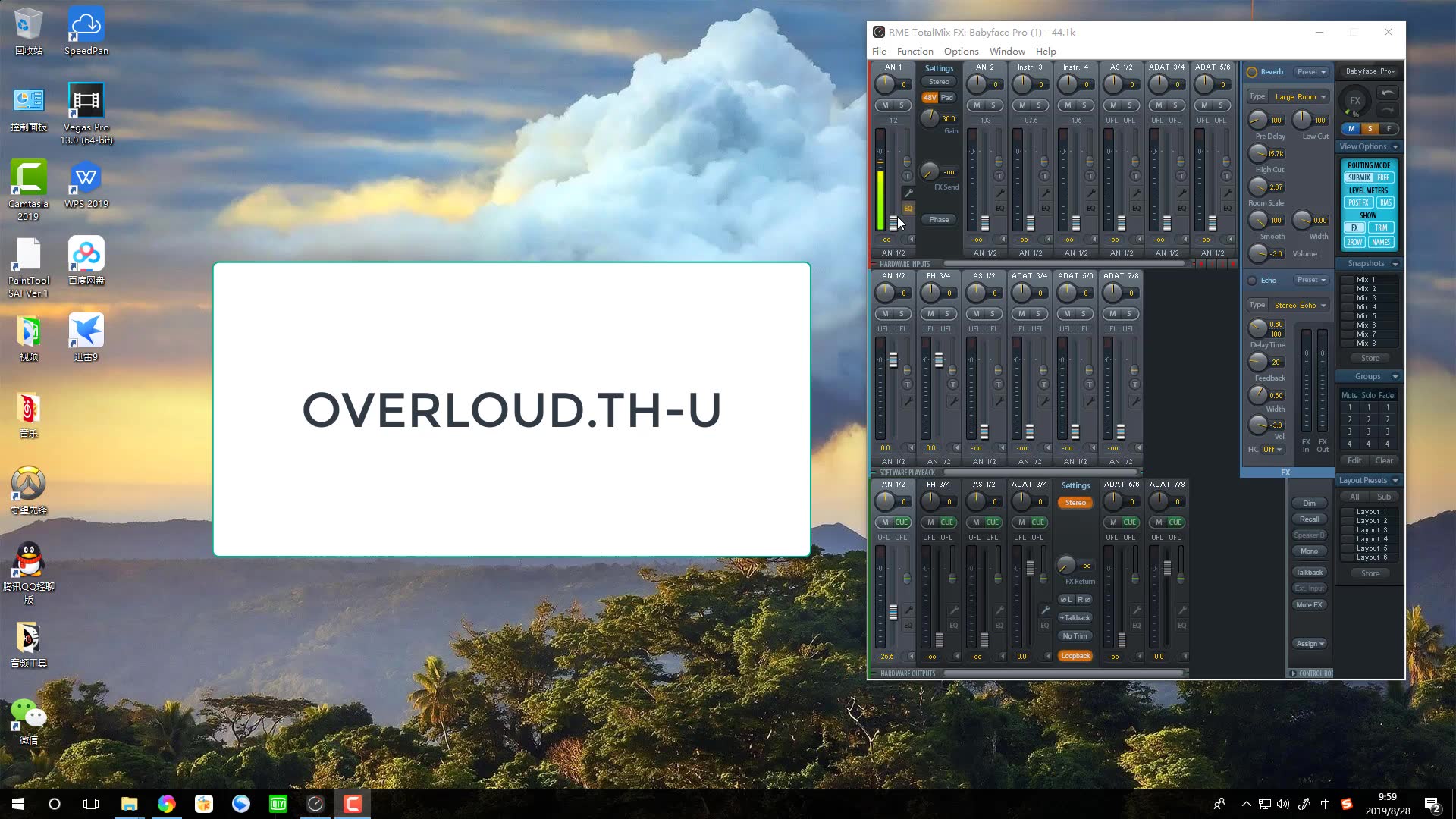Open Camtasia from the Windows taskbar
The height and width of the screenshot is (819, 1456).
point(353,804)
